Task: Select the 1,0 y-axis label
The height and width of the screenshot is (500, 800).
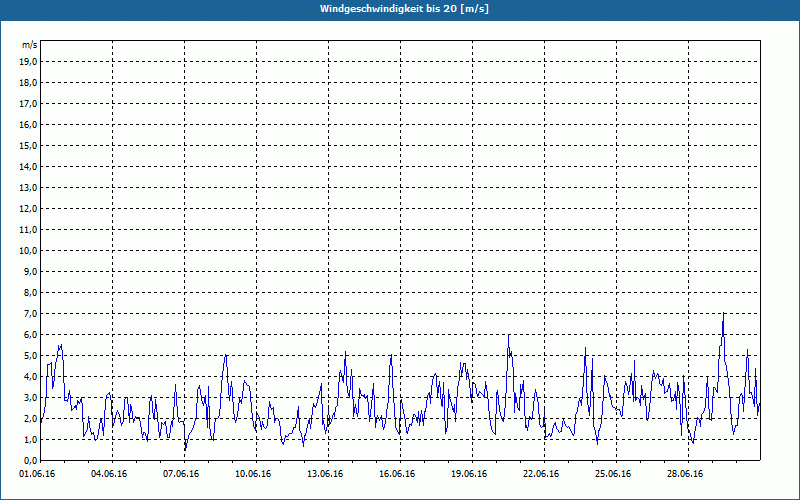Action: click(31, 439)
